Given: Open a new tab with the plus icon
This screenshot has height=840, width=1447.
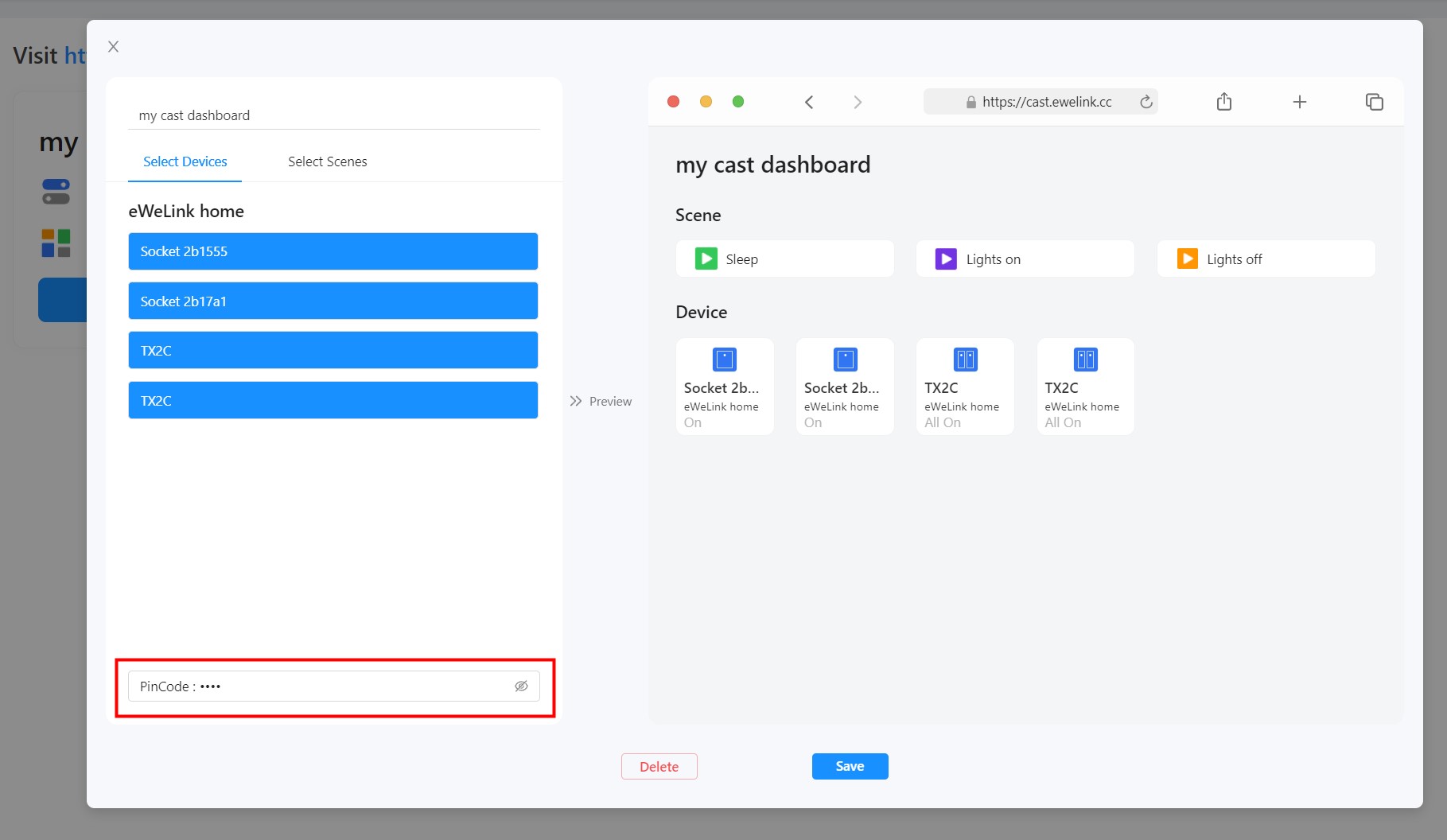Looking at the screenshot, I should (1300, 102).
